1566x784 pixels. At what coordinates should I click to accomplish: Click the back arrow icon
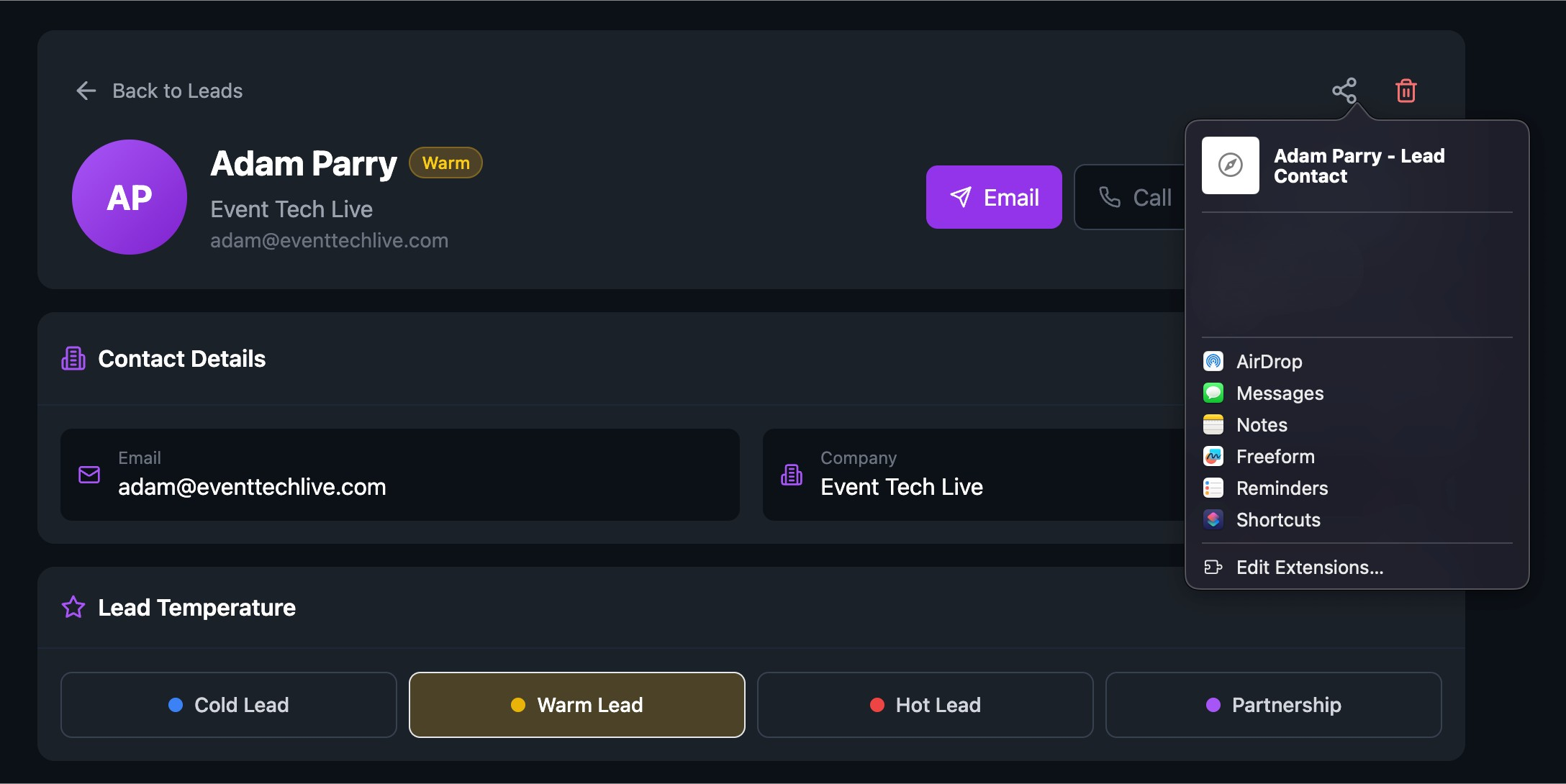tap(86, 91)
